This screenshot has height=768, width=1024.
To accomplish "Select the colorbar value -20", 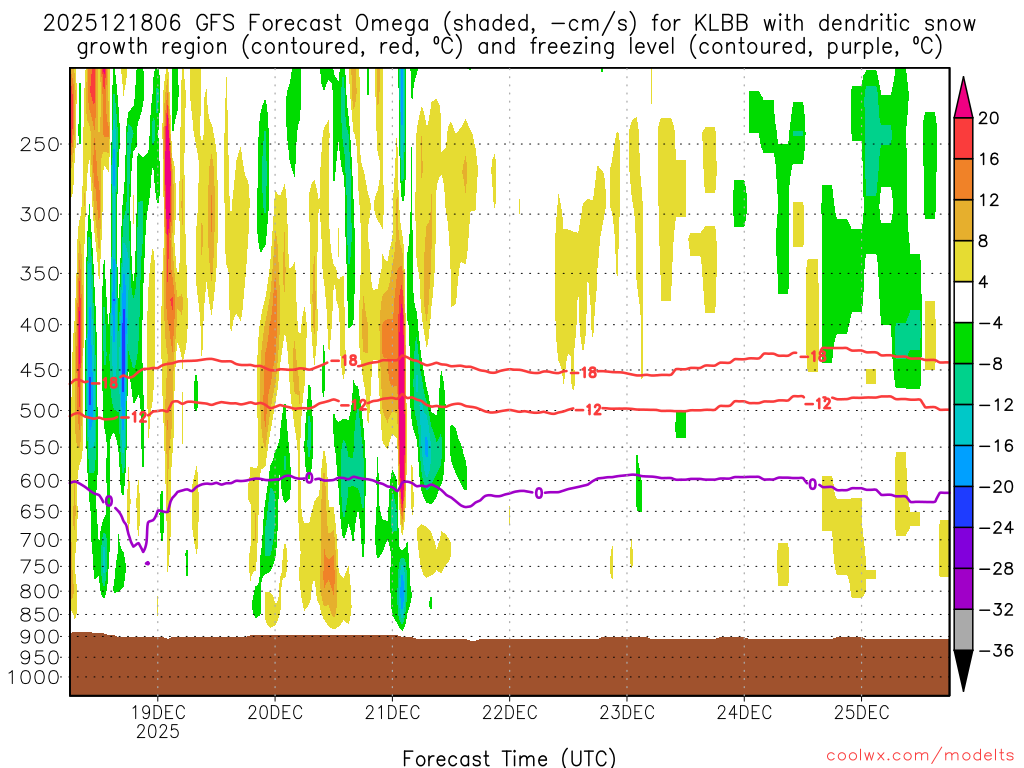I will pyautogui.click(x=996, y=487).
